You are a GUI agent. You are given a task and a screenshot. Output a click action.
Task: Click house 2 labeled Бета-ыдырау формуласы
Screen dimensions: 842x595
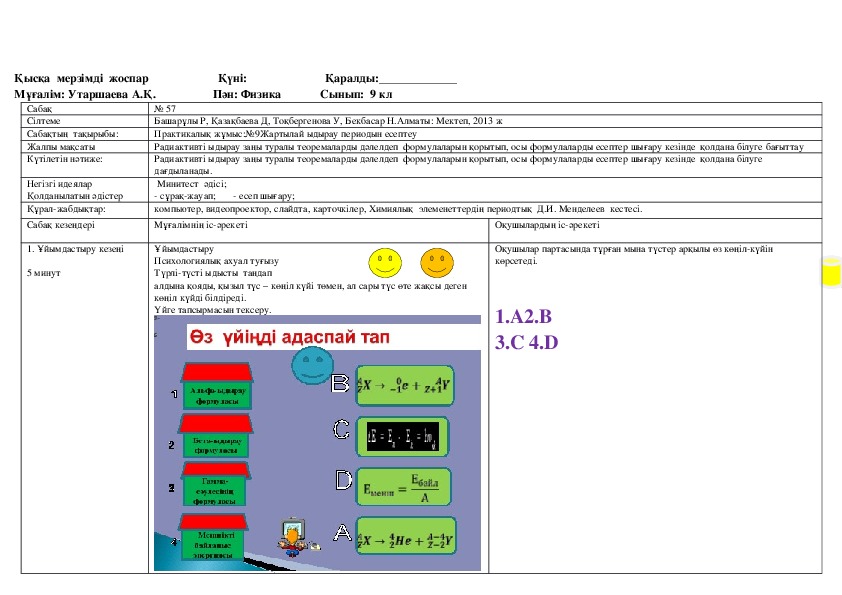pos(215,435)
